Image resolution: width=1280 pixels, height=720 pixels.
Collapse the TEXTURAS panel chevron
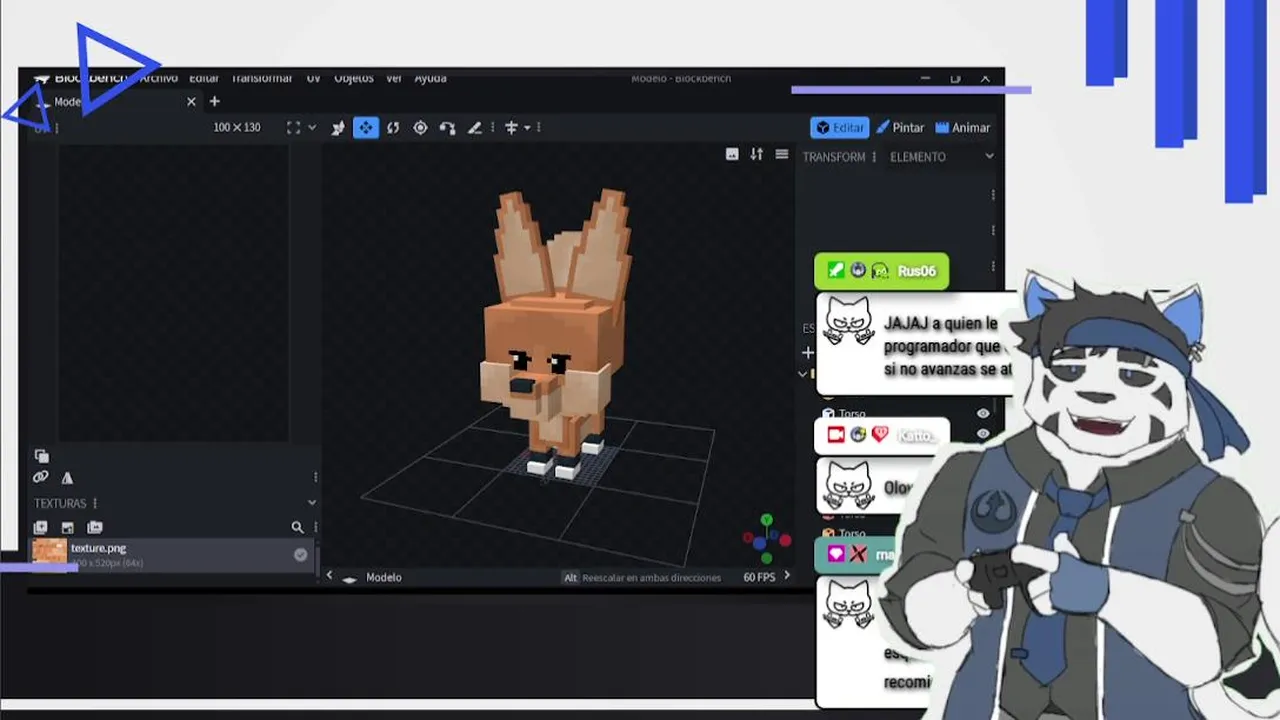(x=312, y=502)
